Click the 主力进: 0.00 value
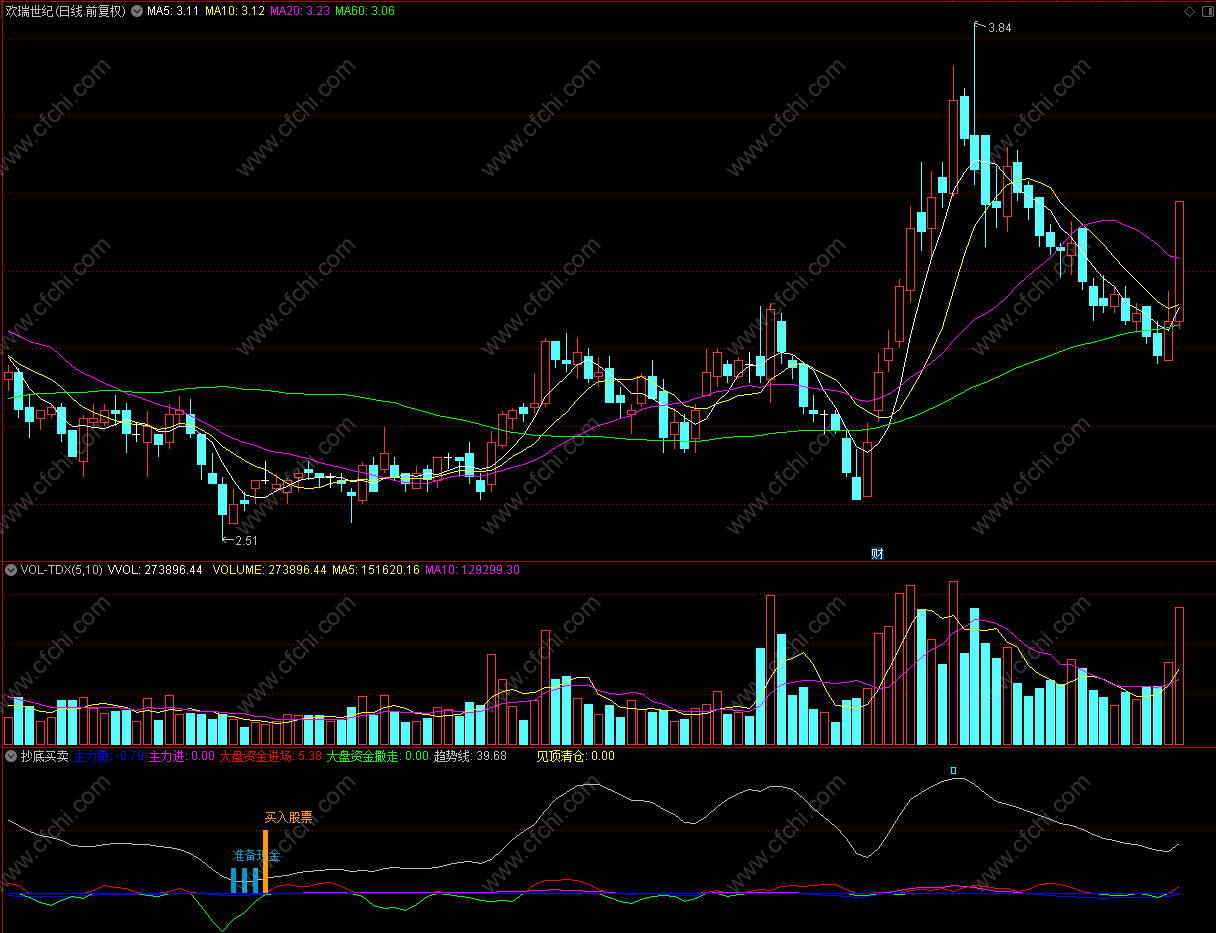Image resolution: width=1216 pixels, height=933 pixels. pos(182,756)
